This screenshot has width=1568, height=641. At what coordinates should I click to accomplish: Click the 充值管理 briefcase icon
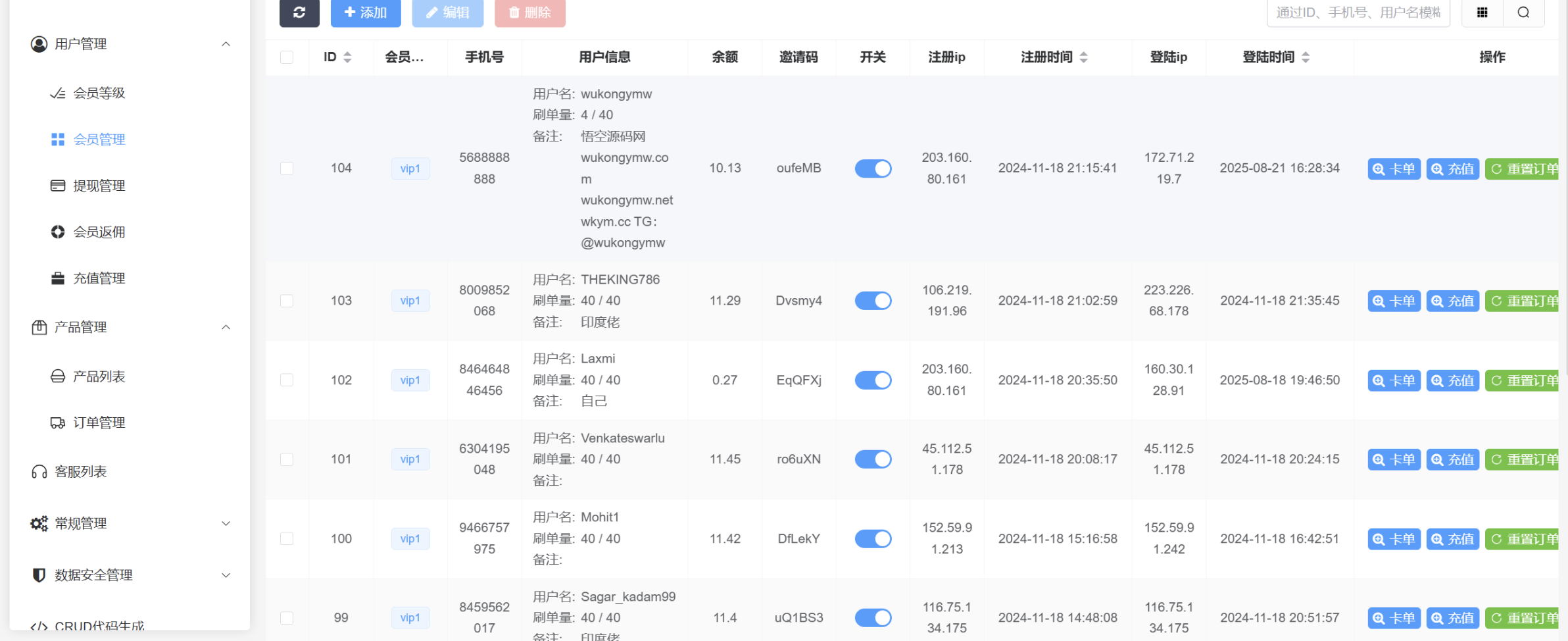pyautogui.click(x=58, y=278)
